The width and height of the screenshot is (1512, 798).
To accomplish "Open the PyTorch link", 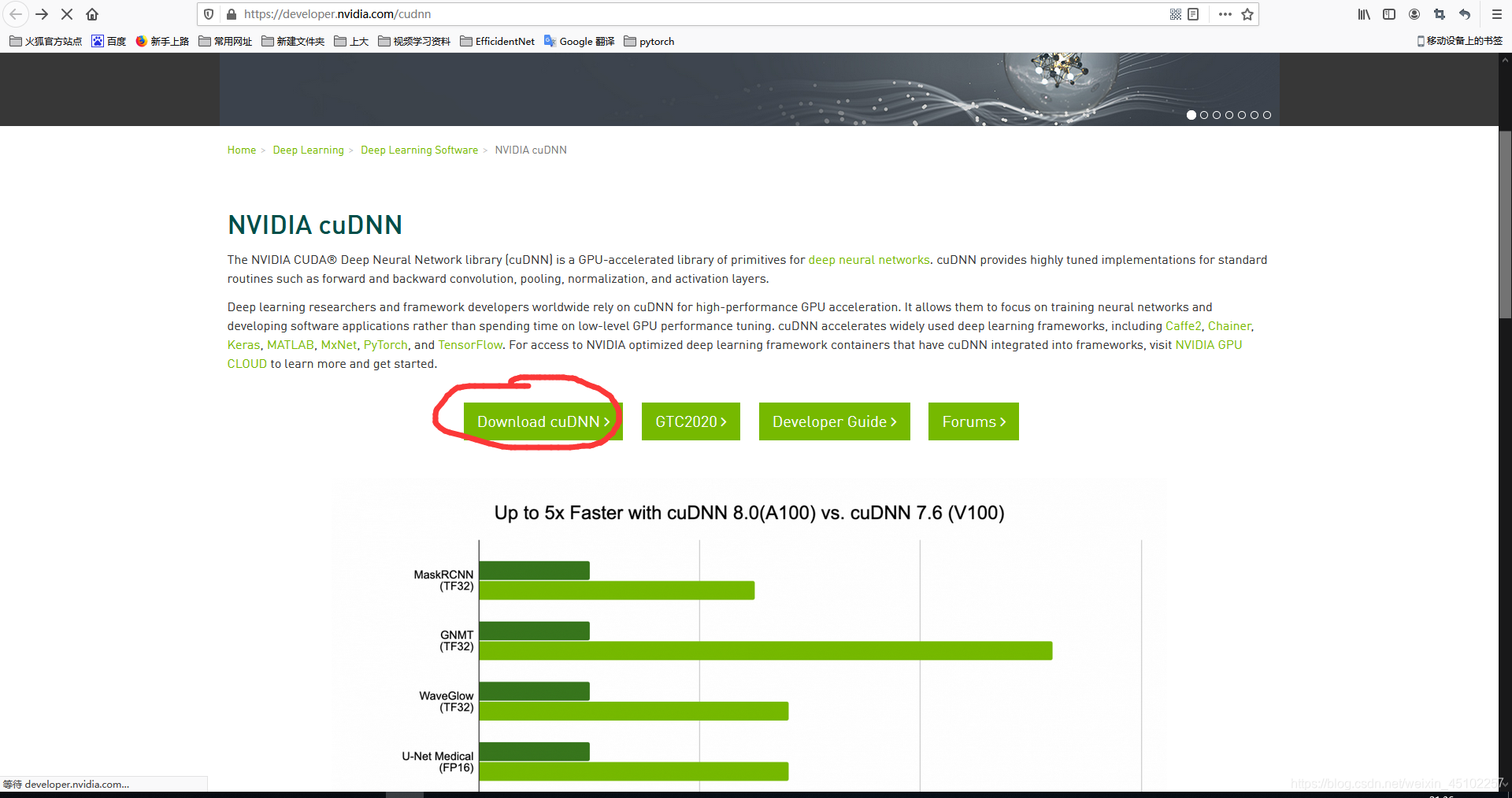I will pyautogui.click(x=386, y=345).
